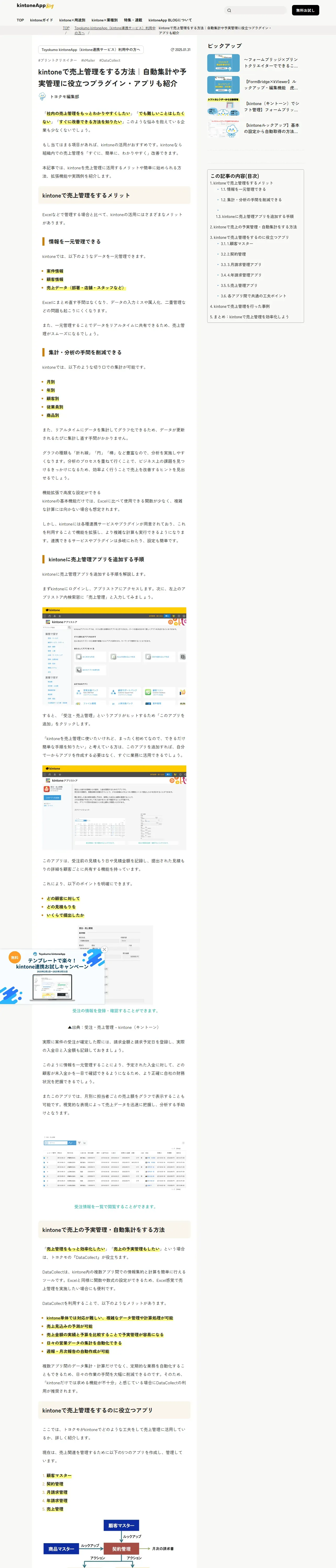
Task: Jump to 3.6. 各アプリ間で共通の工夫ポイント
Action: tap(253, 296)
